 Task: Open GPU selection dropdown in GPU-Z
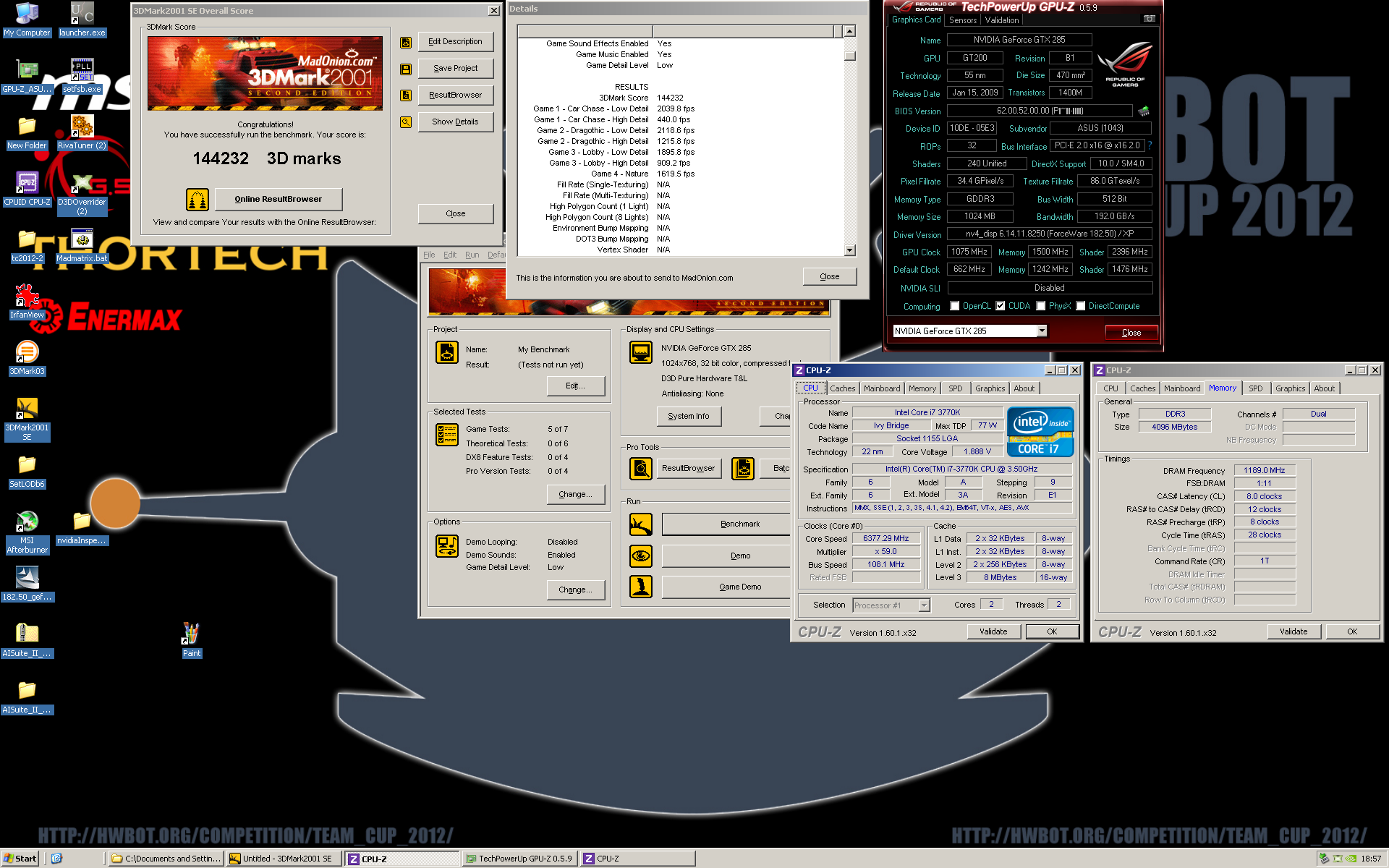pos(1042,331)
